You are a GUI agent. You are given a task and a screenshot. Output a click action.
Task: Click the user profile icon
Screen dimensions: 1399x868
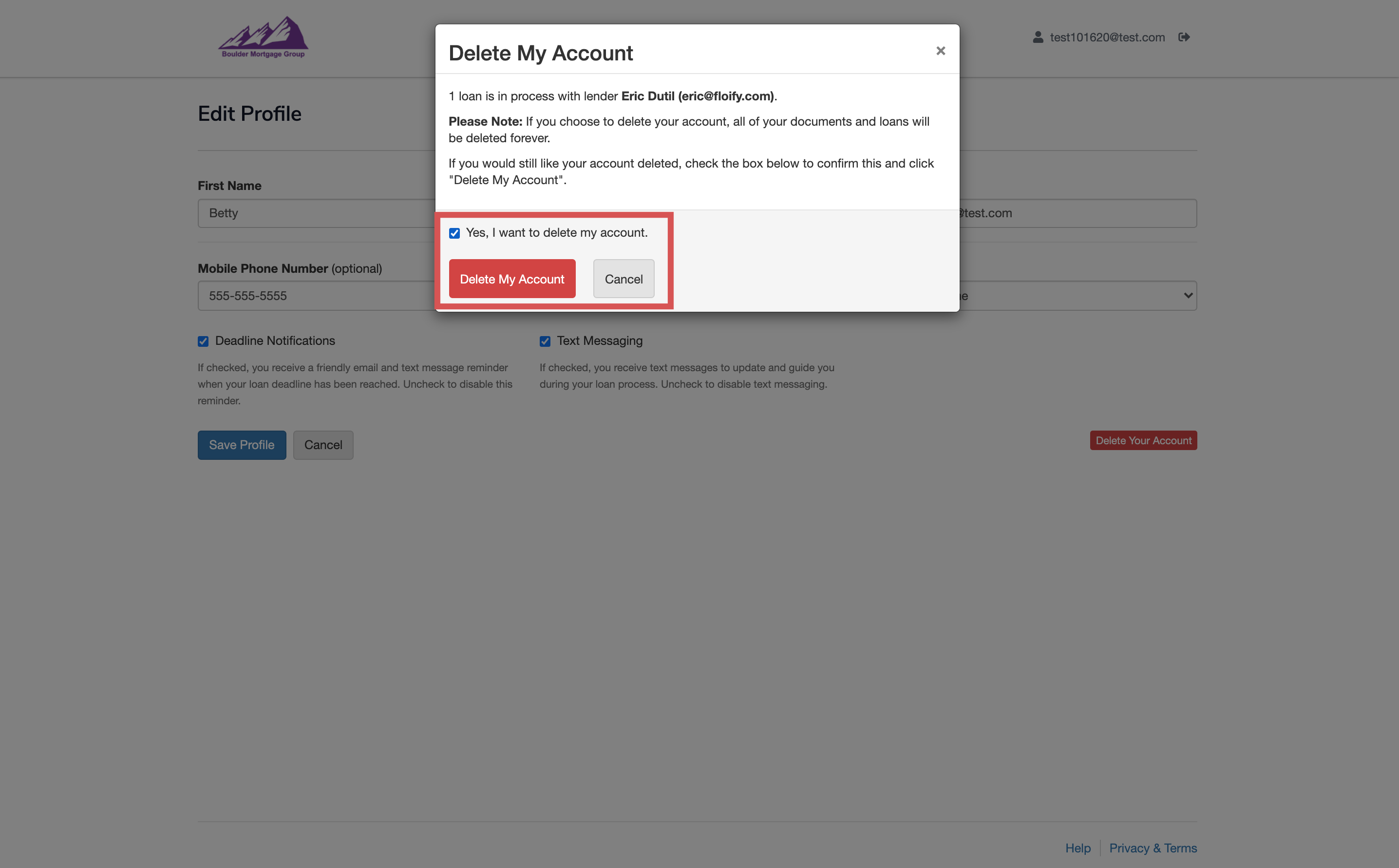point(1038,38)
